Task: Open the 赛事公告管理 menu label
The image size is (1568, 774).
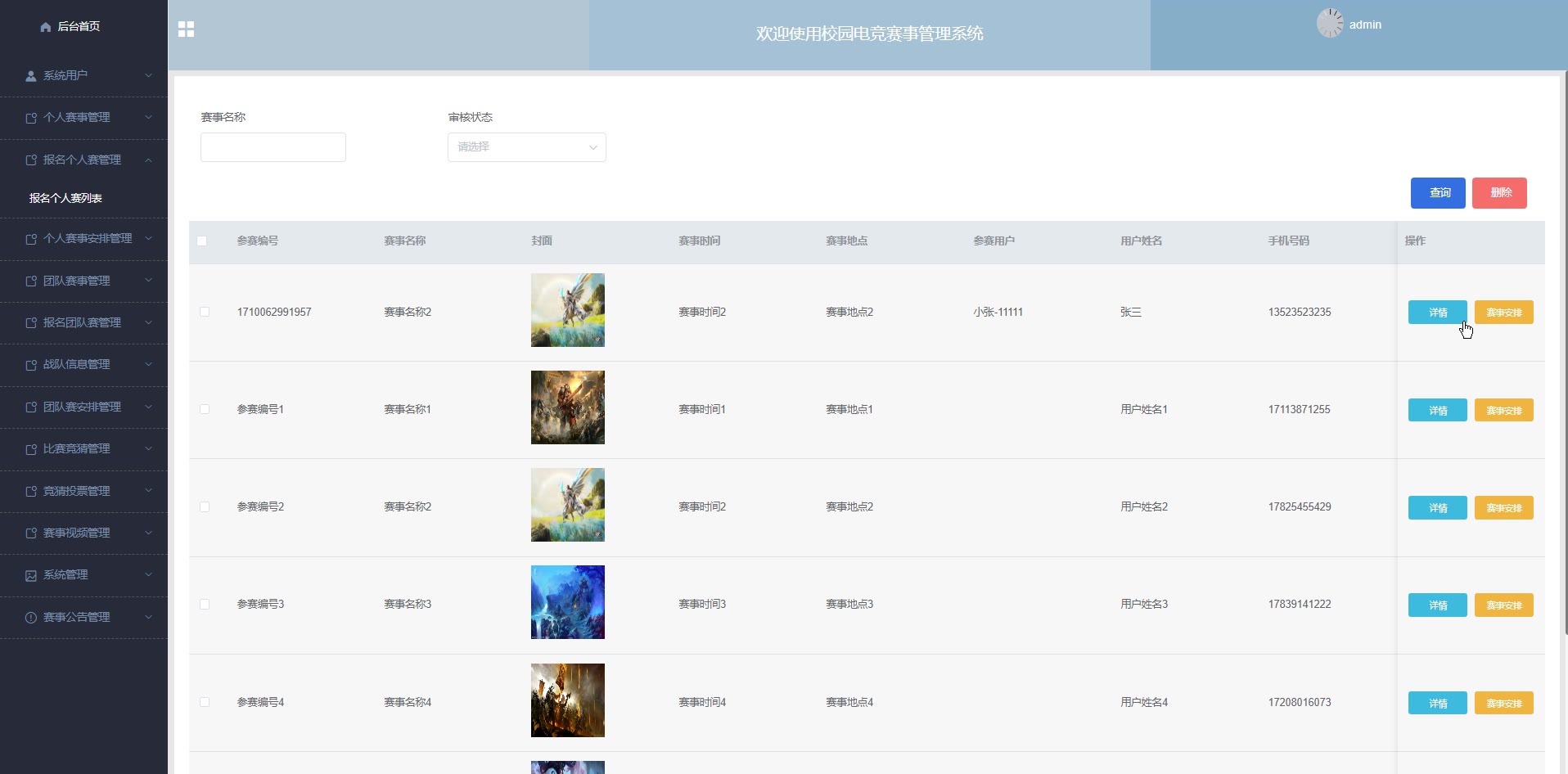Action: (x=77, y=617)
